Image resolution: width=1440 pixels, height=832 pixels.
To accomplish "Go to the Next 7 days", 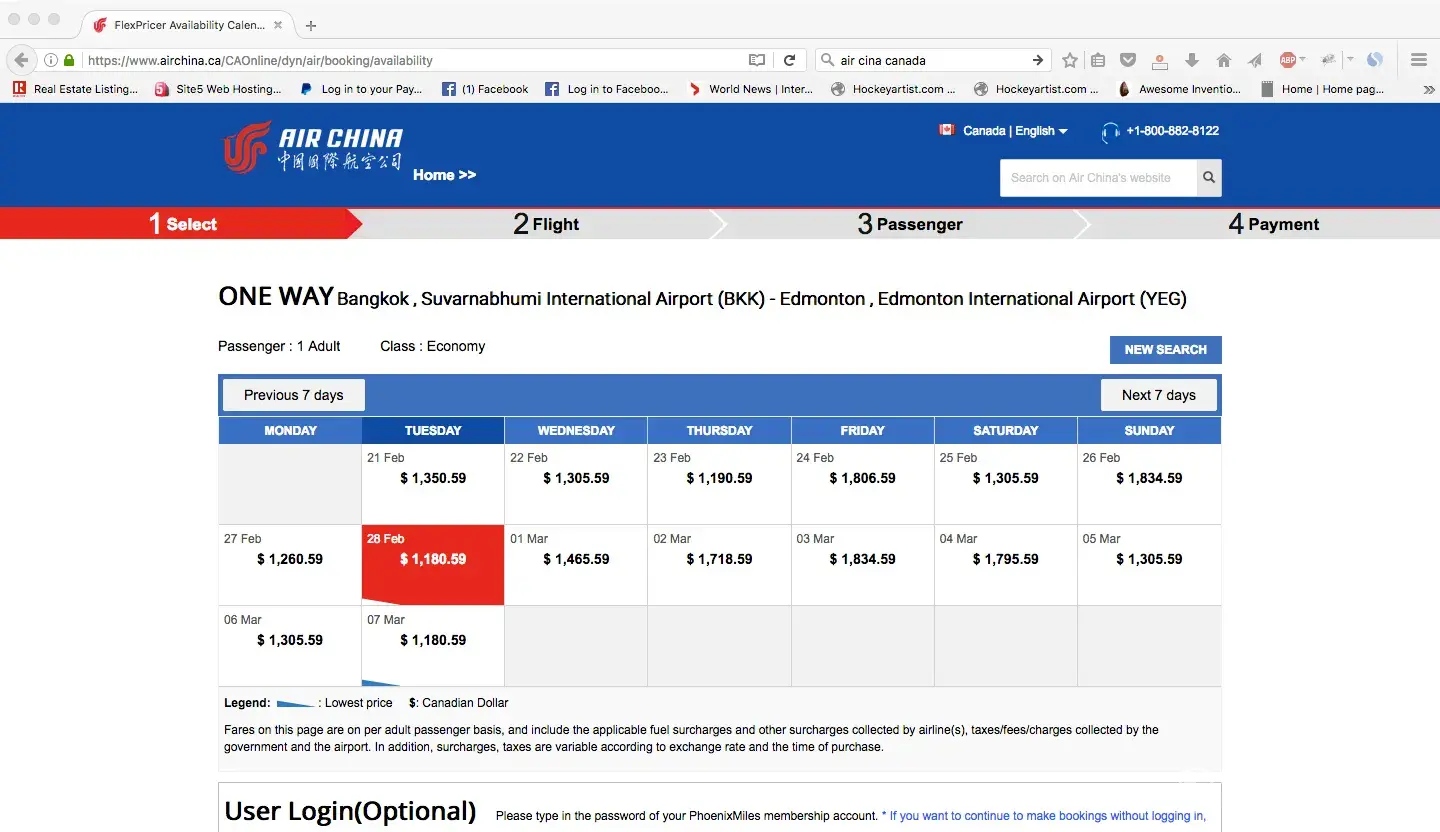I will coord(1158,395).
